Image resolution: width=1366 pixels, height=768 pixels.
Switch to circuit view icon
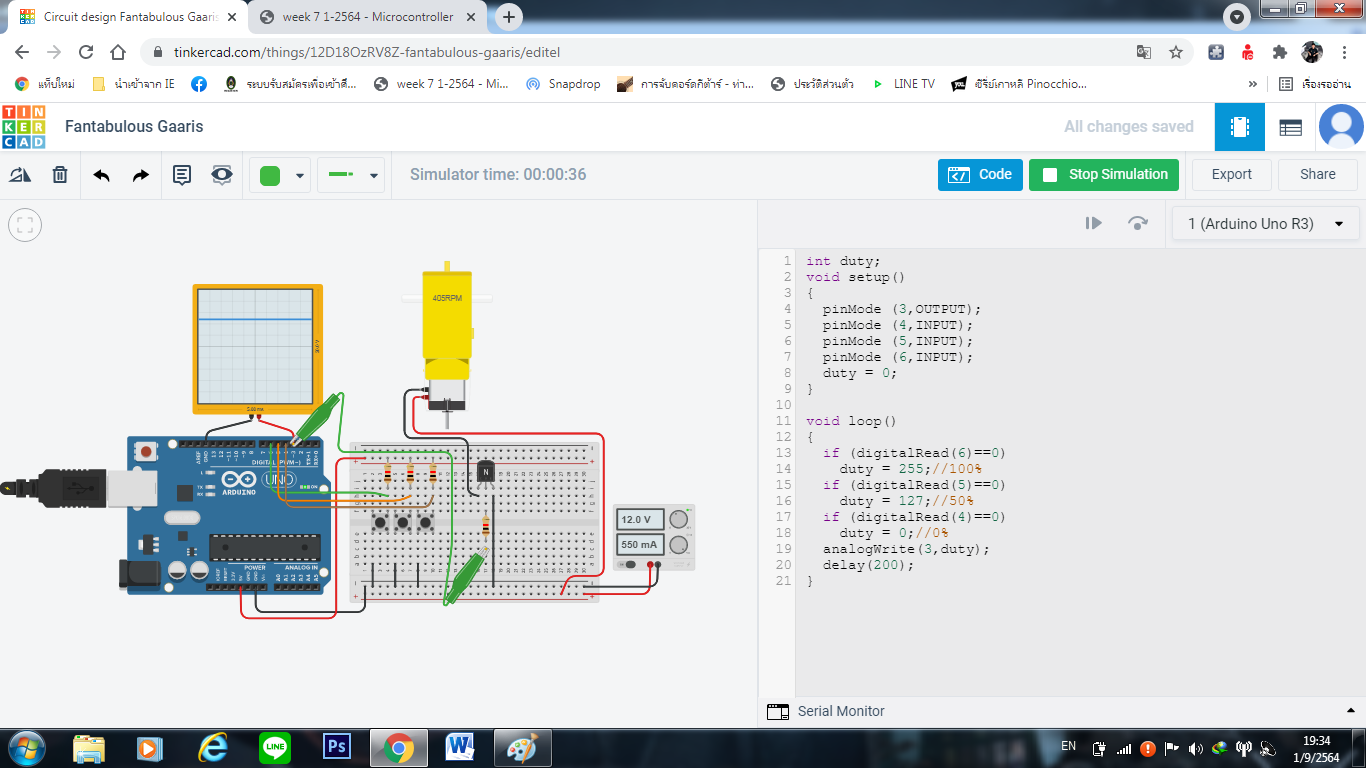tap(1240, 127)
